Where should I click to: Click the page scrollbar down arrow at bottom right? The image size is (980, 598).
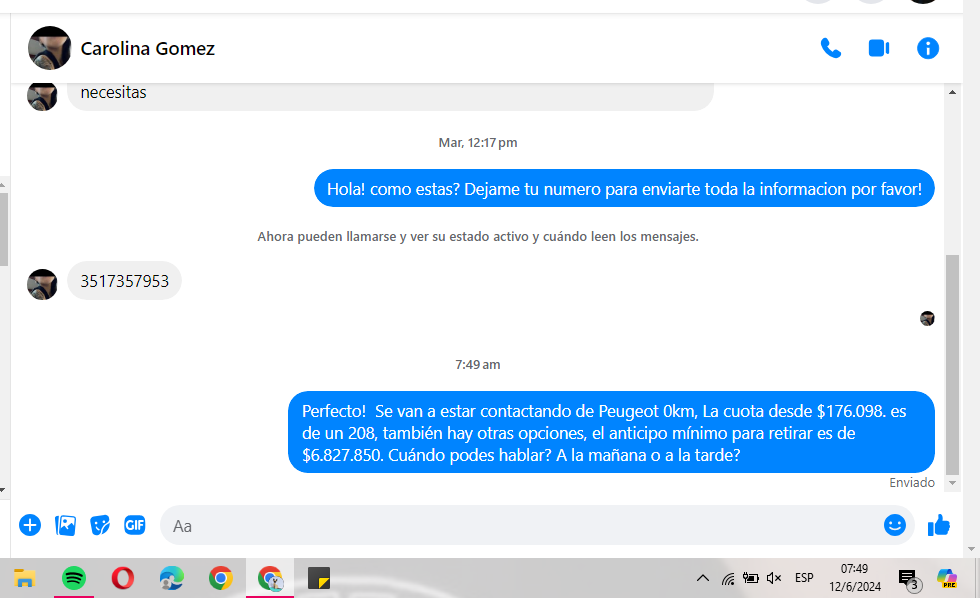[971, 549]
